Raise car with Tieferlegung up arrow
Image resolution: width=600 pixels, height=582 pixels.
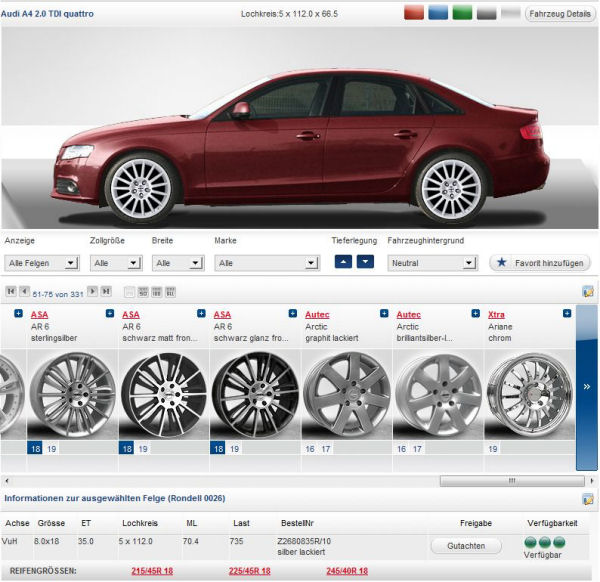click(x=343, y=262)
